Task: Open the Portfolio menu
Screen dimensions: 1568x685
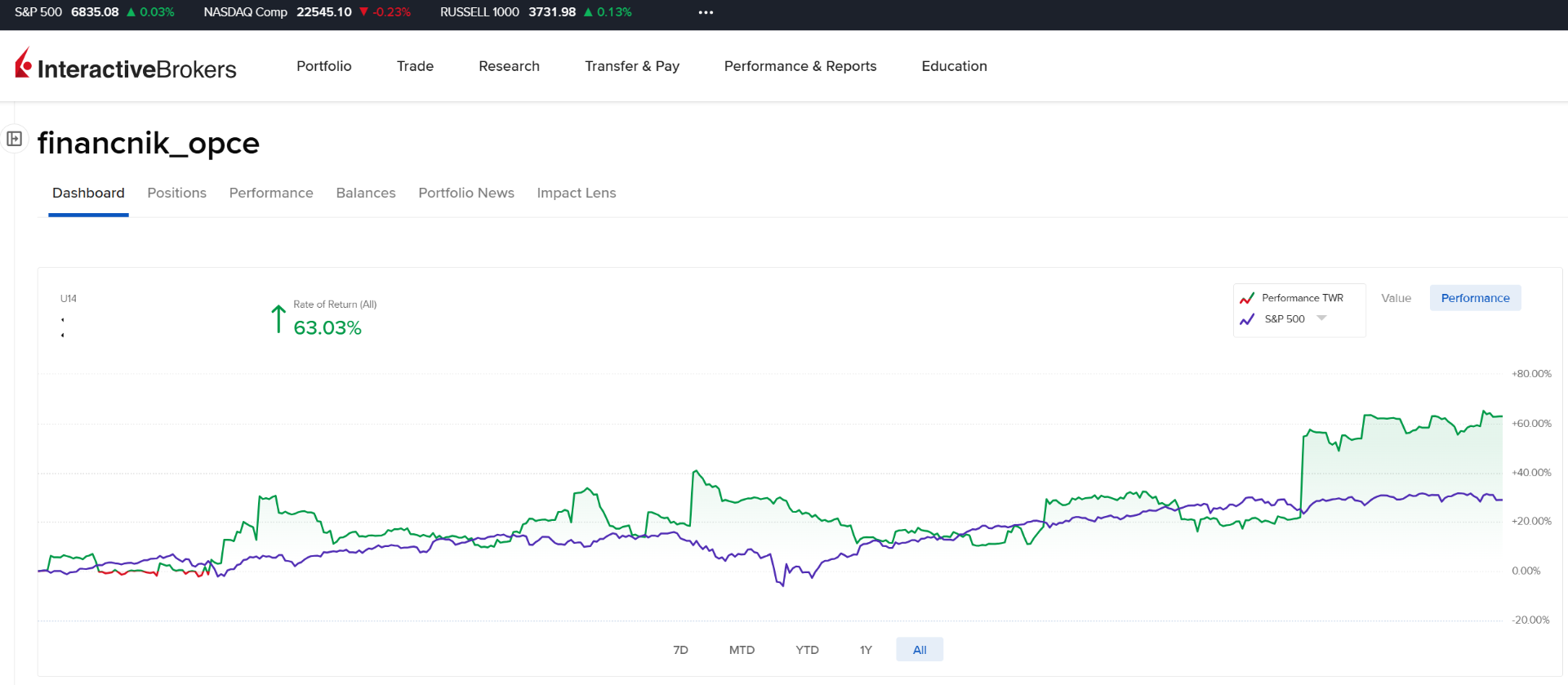Action: coord(323,66)
